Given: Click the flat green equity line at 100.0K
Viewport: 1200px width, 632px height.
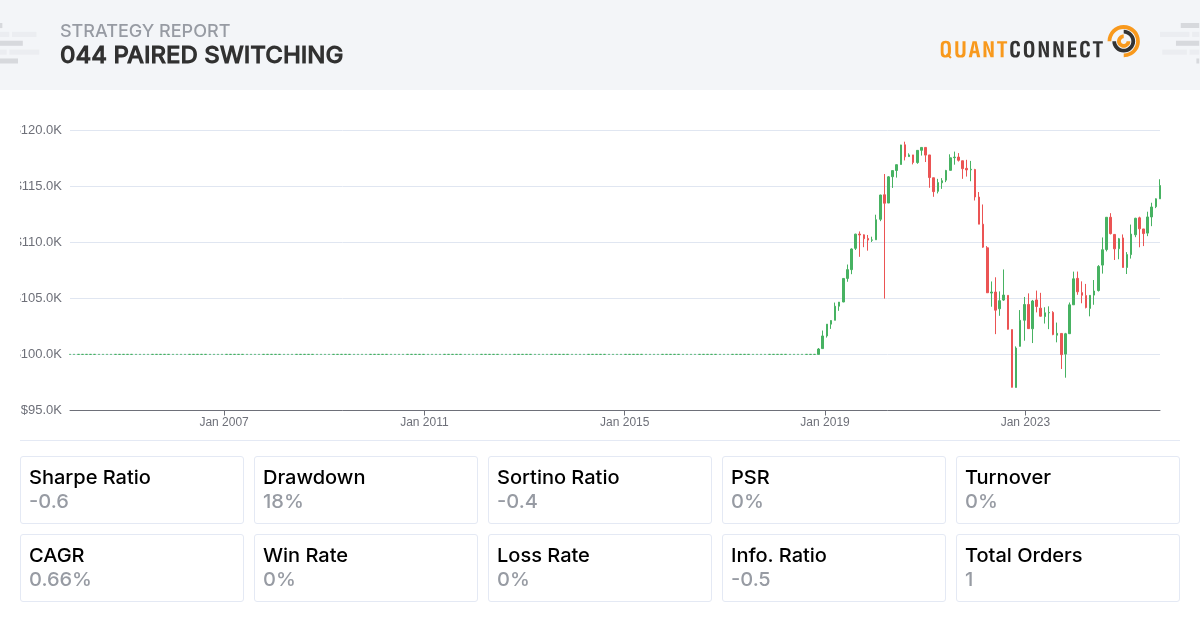Looking at the screenshot, I should coord(444,354).
